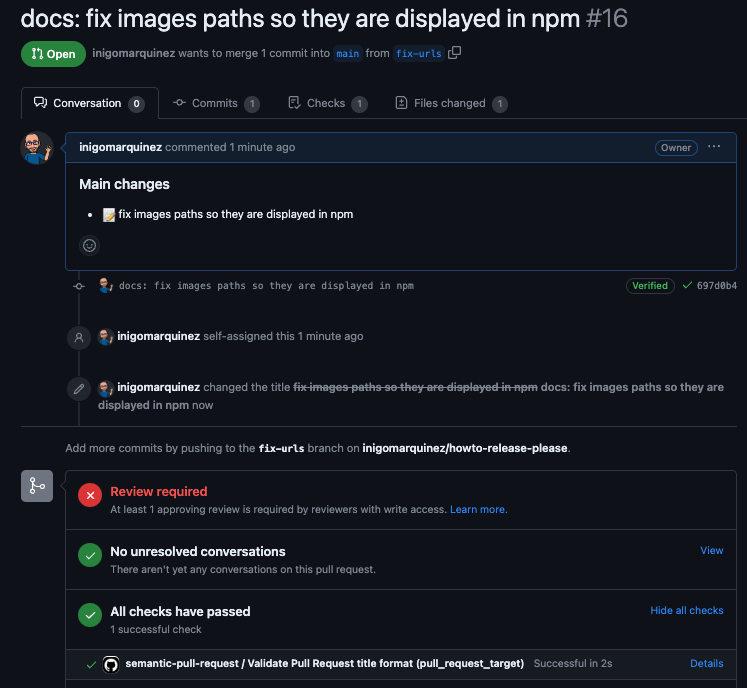Open the commit message docs: fix images paths link
747x688 pixels.
[x=266, y=285]
